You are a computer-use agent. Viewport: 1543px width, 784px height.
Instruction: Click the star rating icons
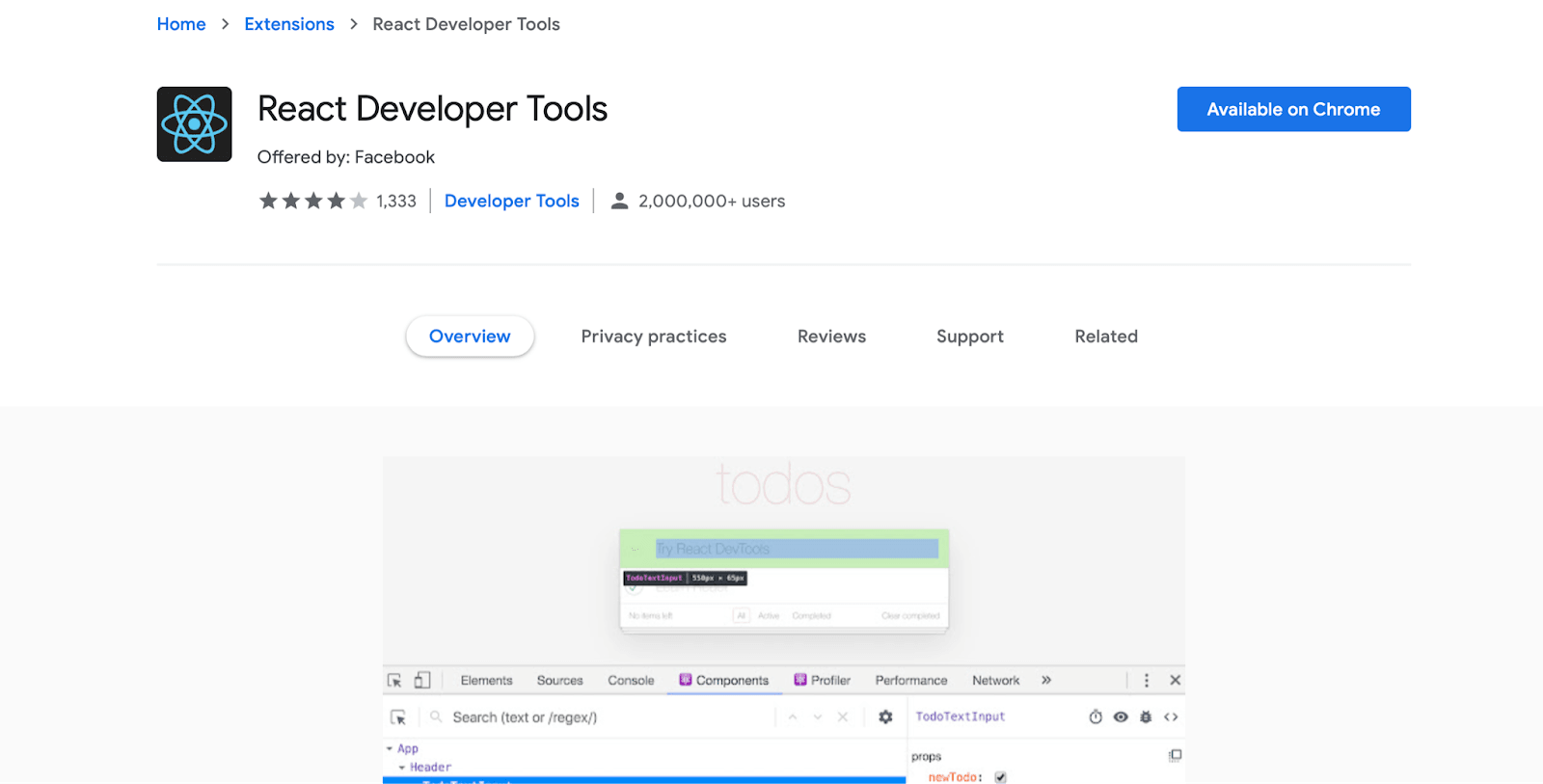click(x=313, y=201)
